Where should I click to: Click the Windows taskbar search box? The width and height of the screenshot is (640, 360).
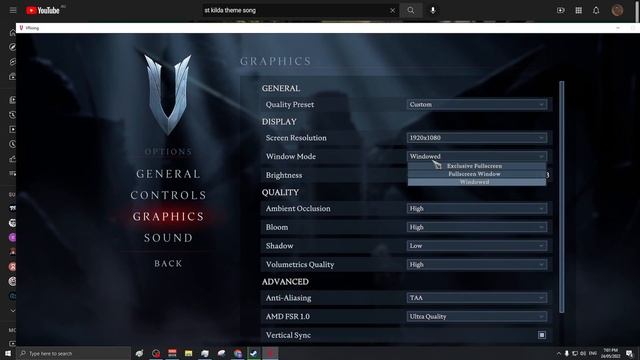click(73, 353)
